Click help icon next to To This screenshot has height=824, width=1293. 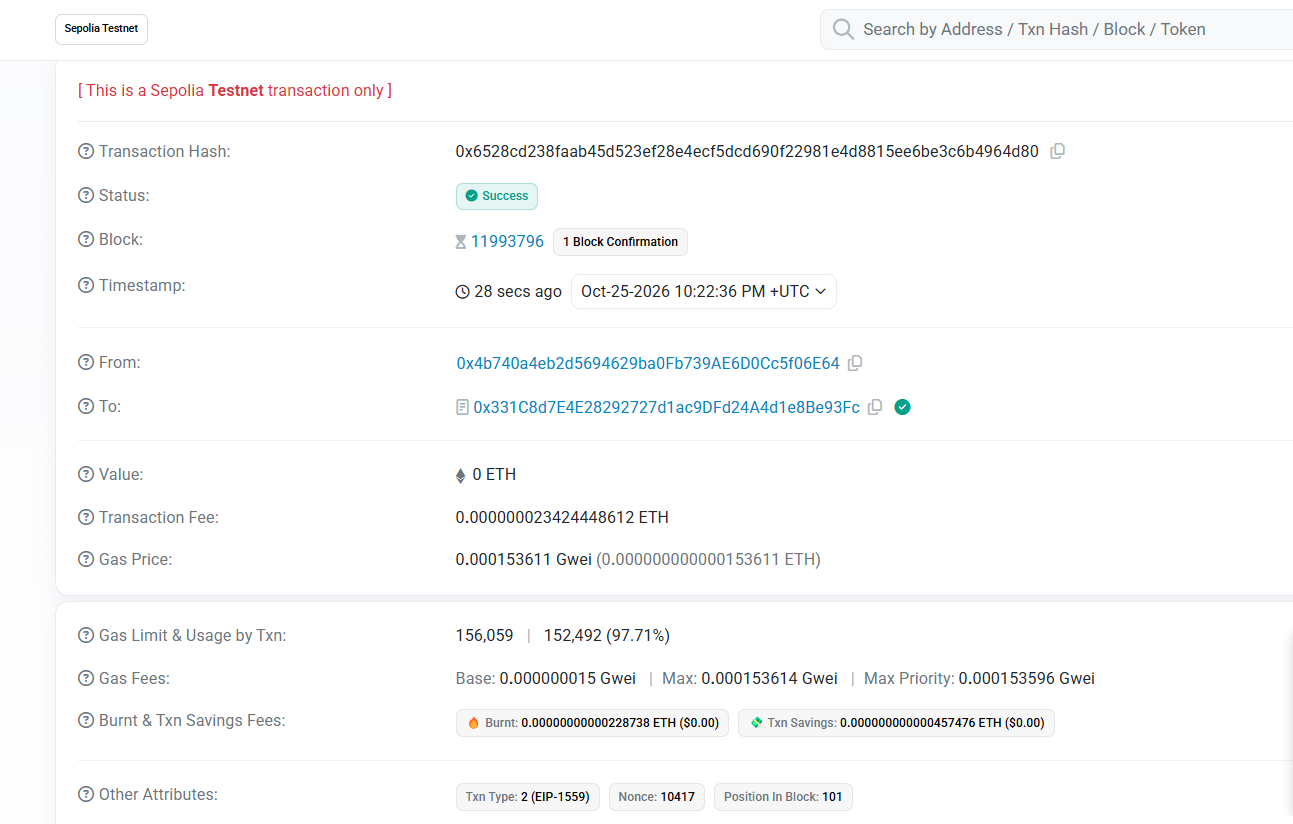pos(86,407)
